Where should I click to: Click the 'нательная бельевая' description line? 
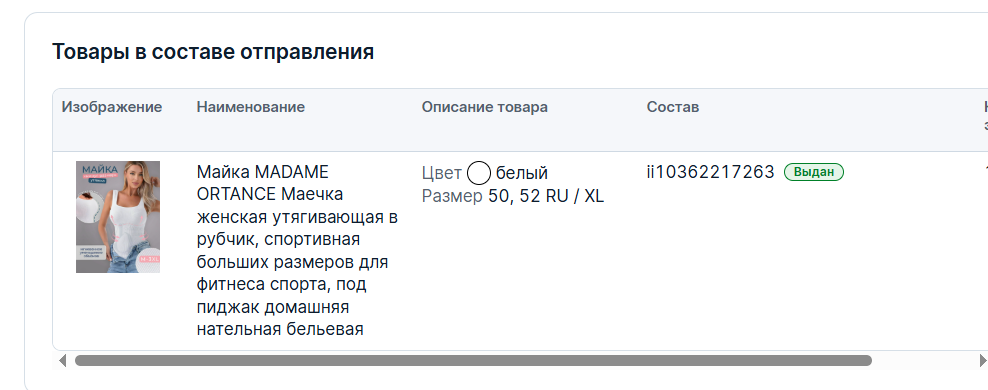280,329
